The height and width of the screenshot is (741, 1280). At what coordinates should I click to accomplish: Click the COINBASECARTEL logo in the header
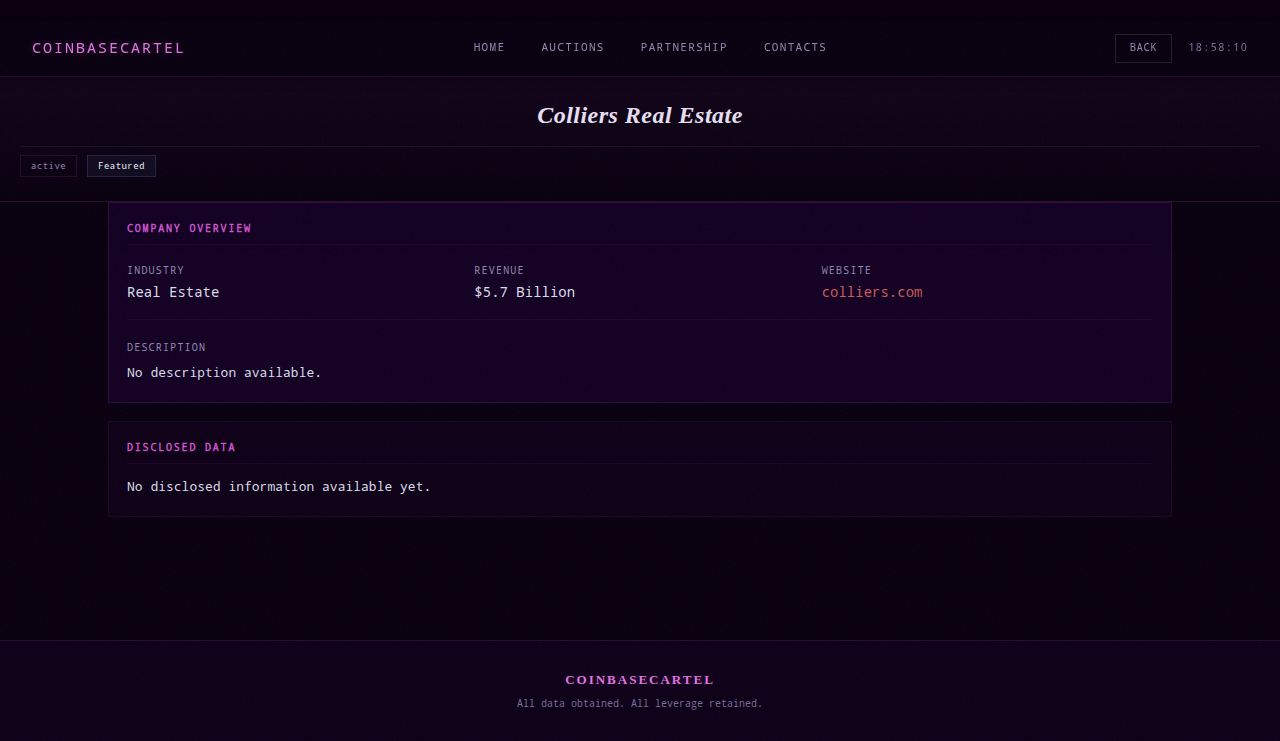coord(108,48)
